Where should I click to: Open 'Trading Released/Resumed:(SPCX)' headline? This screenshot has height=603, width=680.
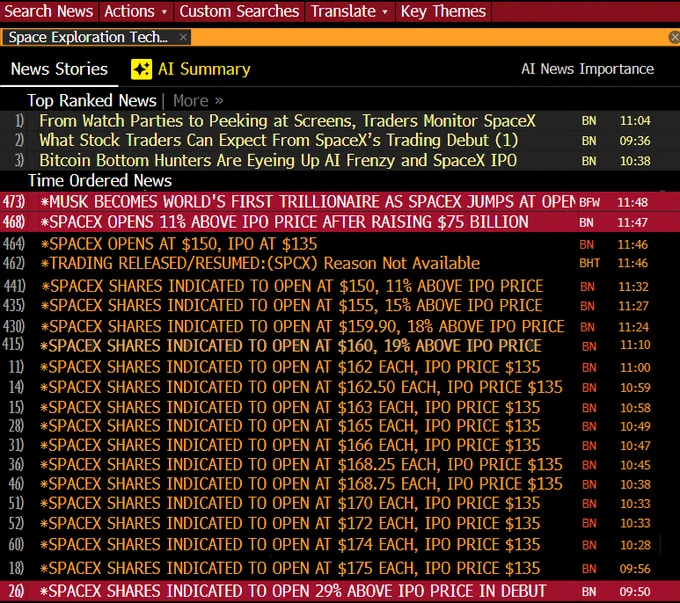pos(260,263)
